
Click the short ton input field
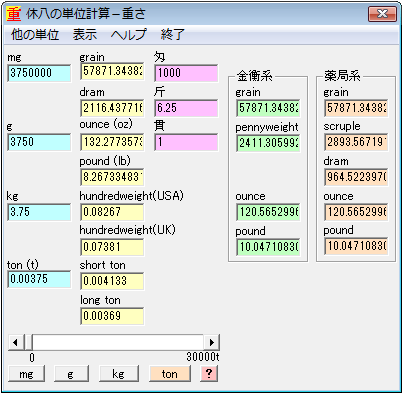coord(112,281)
